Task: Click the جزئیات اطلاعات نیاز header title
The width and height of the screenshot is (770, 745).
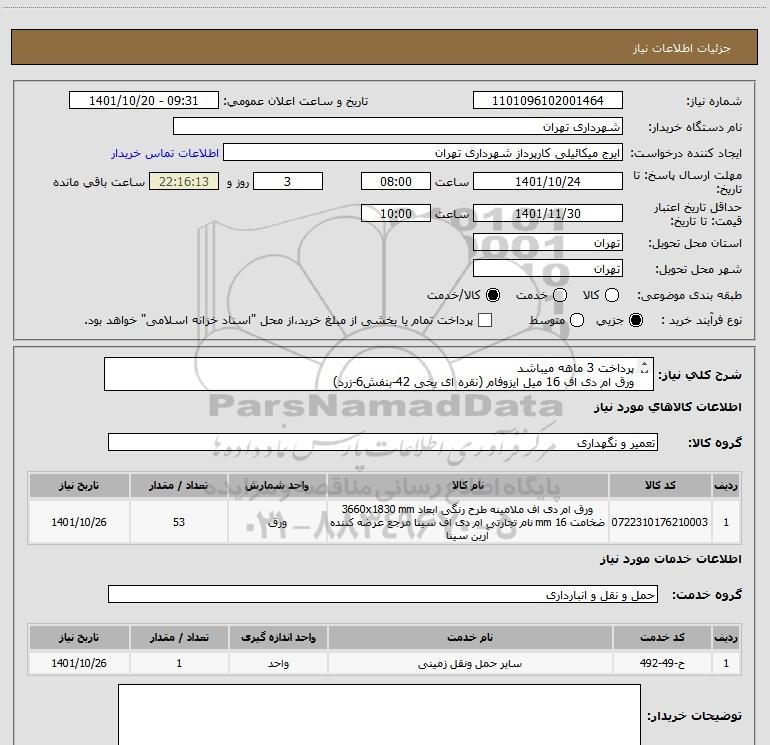Action: (682, 48)
